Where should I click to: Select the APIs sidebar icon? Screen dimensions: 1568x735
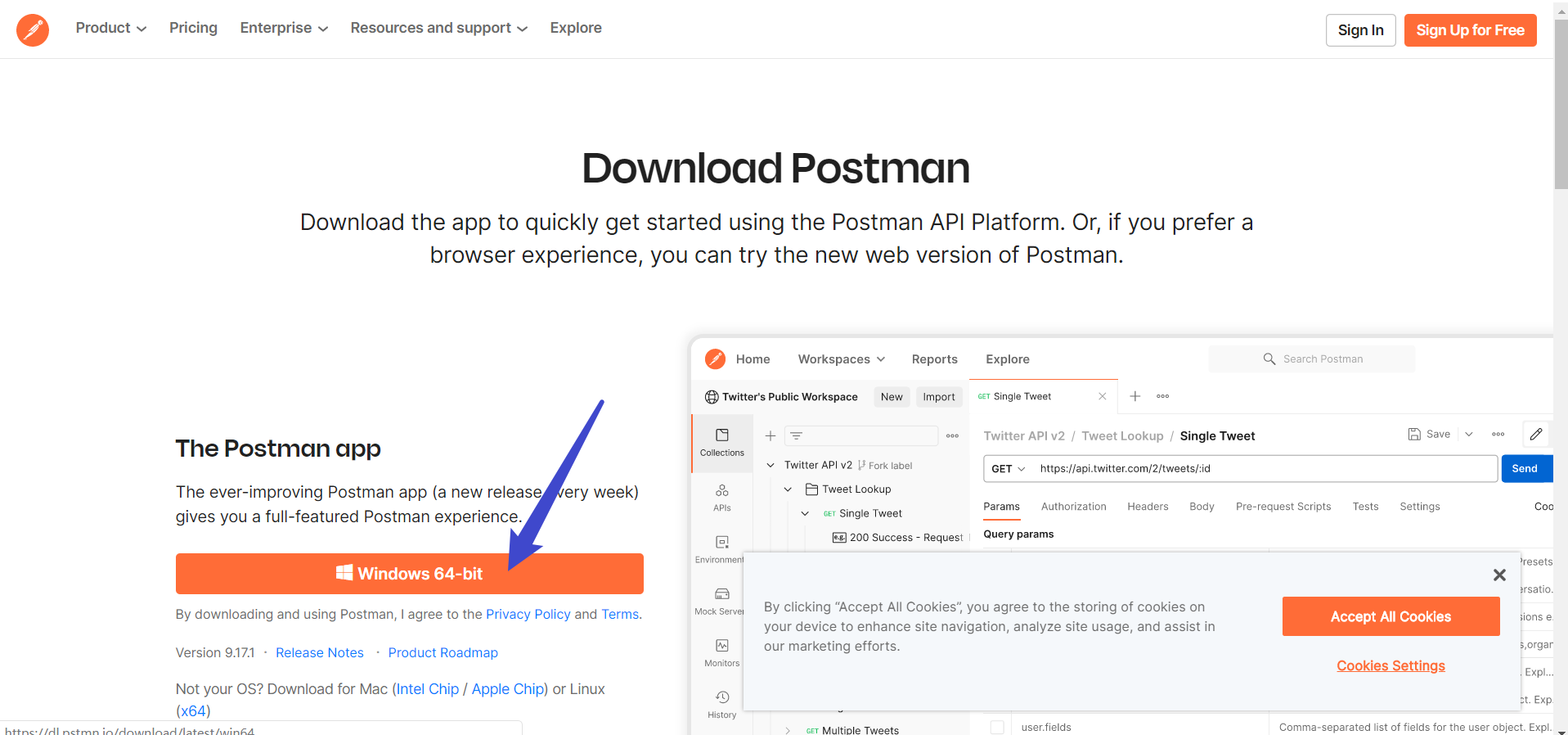pos(721,497)
